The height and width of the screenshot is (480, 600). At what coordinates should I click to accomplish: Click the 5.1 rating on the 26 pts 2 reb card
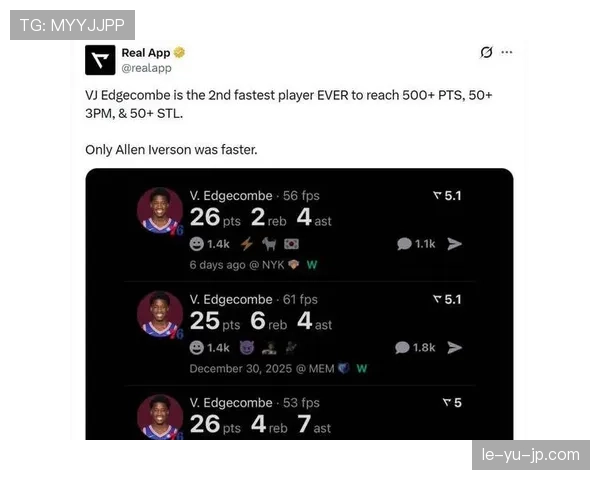point(447,196)
